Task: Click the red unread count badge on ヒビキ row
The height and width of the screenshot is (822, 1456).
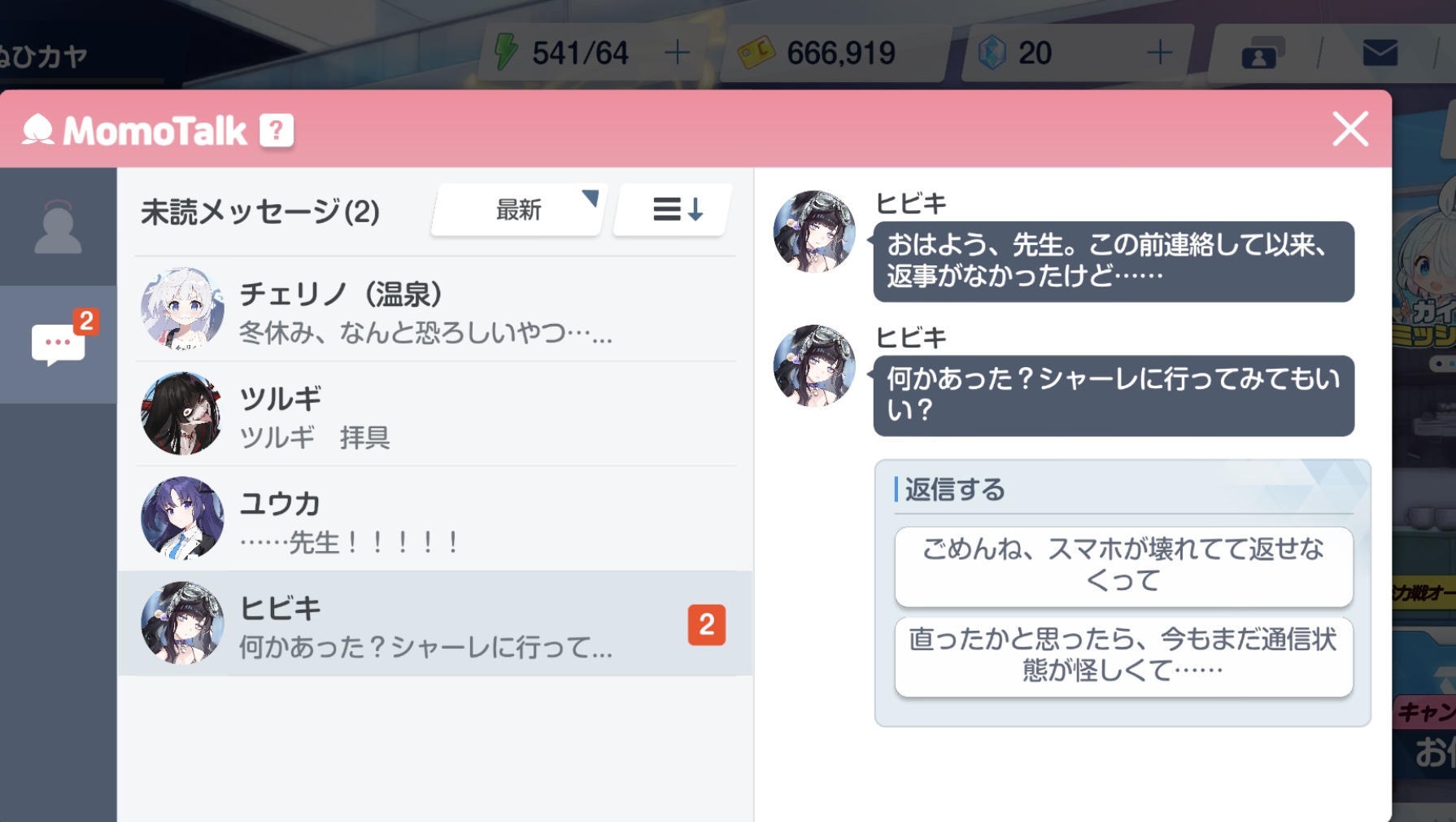Action: tap(707, 624)
